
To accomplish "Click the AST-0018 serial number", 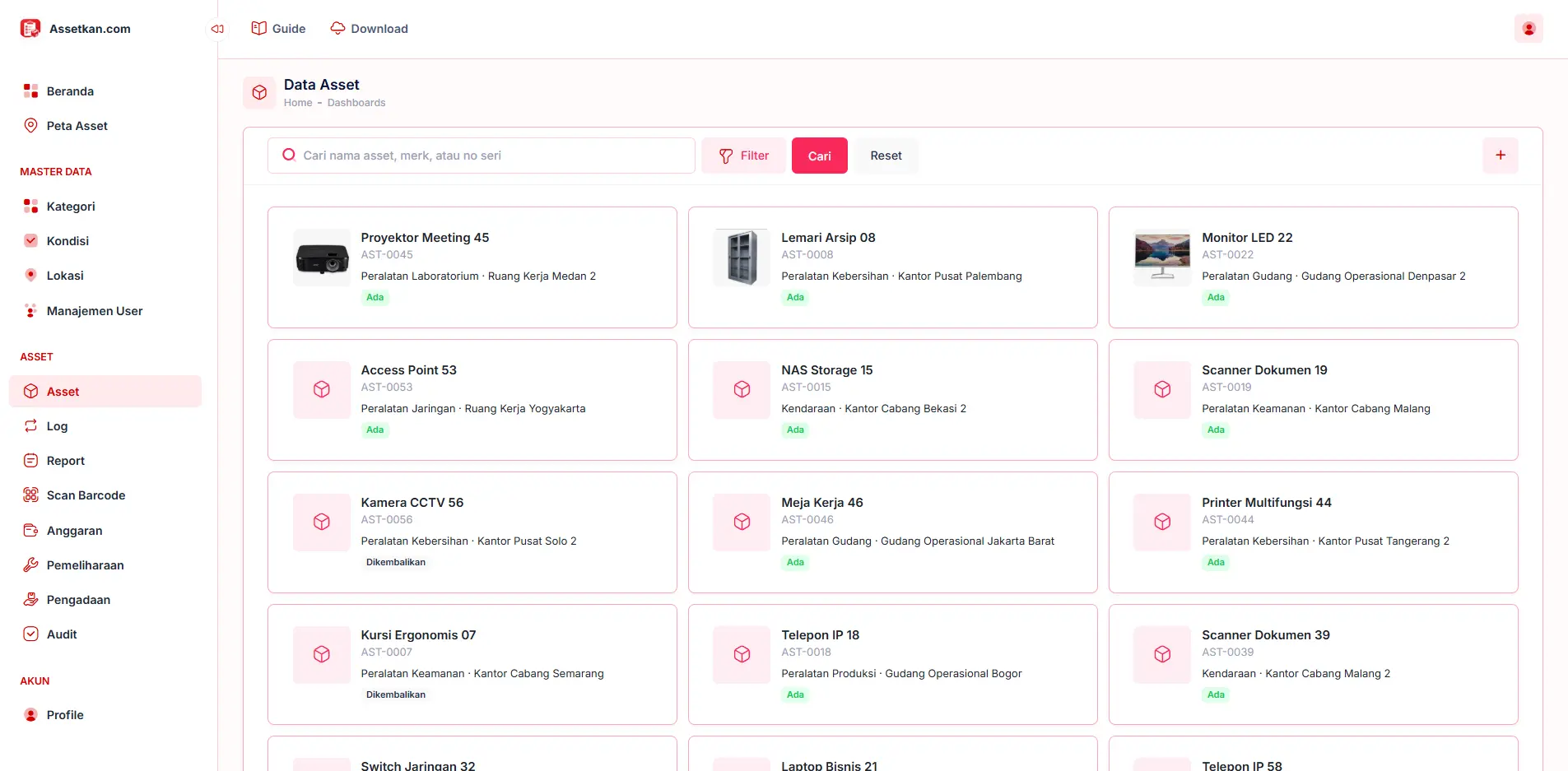I will (806, 653).
